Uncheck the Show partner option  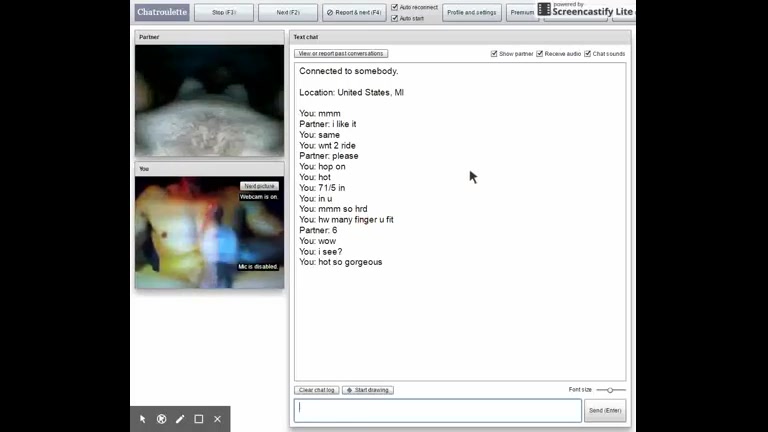point(494,54)
